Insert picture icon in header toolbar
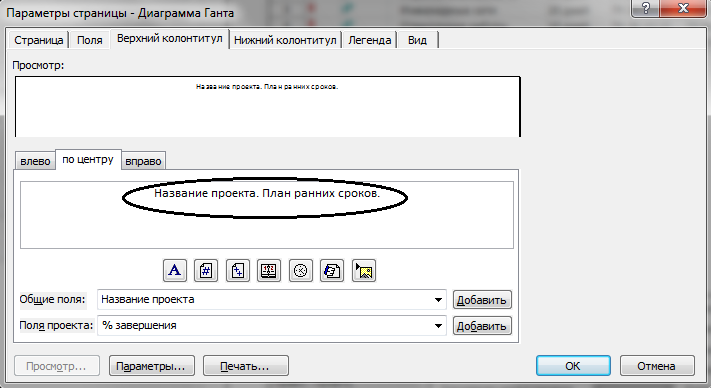Viewport: 711px width, 388px height. pyautogui.click(x=364, y=271)
